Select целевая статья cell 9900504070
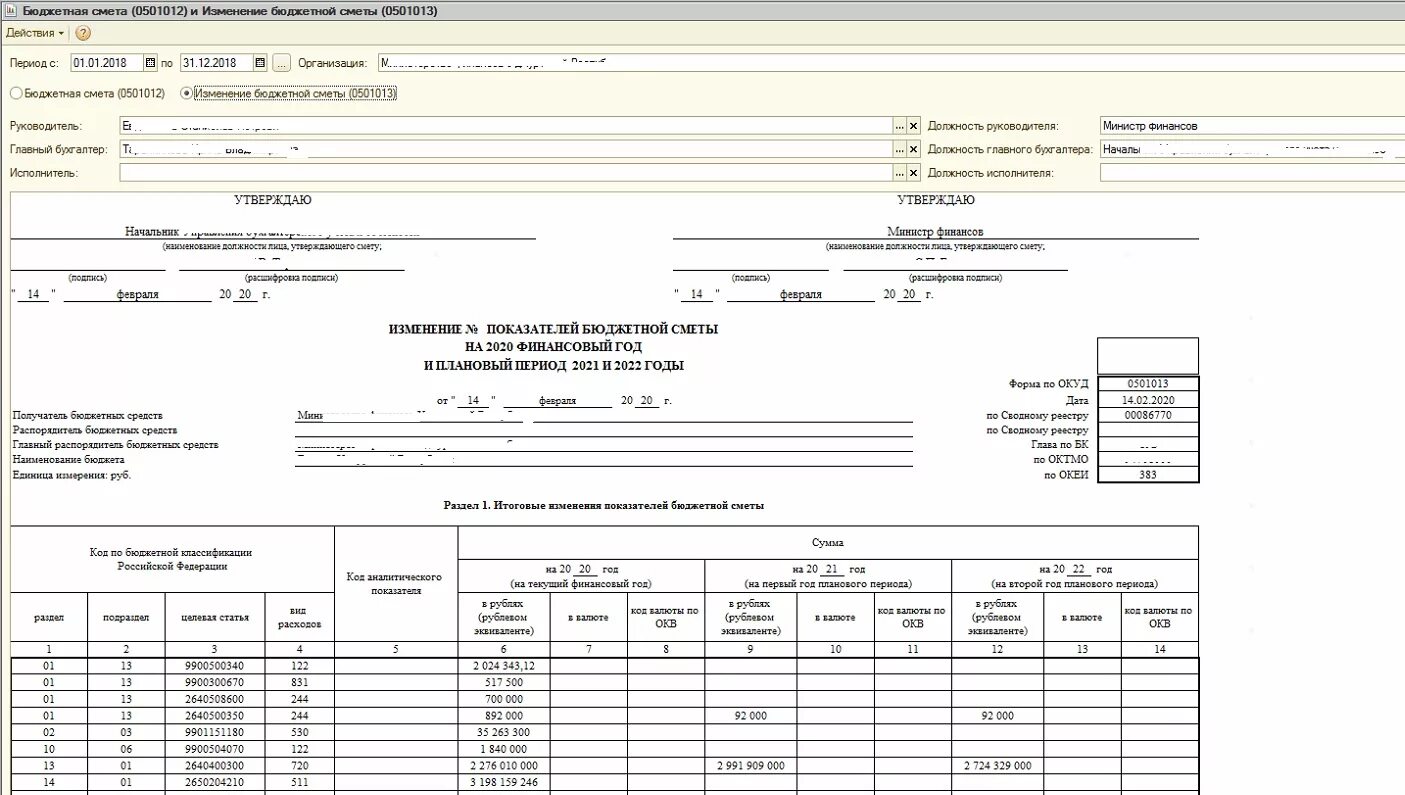Screen dimensions: 1405x795 214,749
